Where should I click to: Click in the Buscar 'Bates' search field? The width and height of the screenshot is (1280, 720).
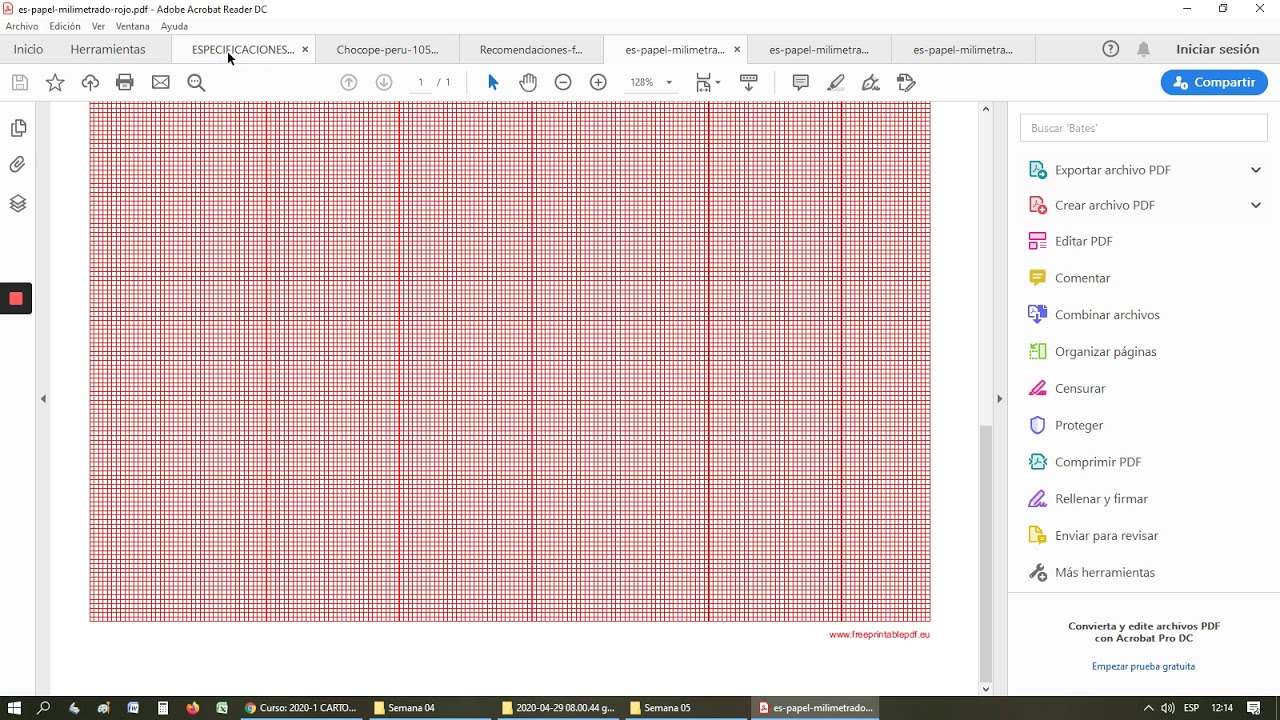[x=1144, y=128]
